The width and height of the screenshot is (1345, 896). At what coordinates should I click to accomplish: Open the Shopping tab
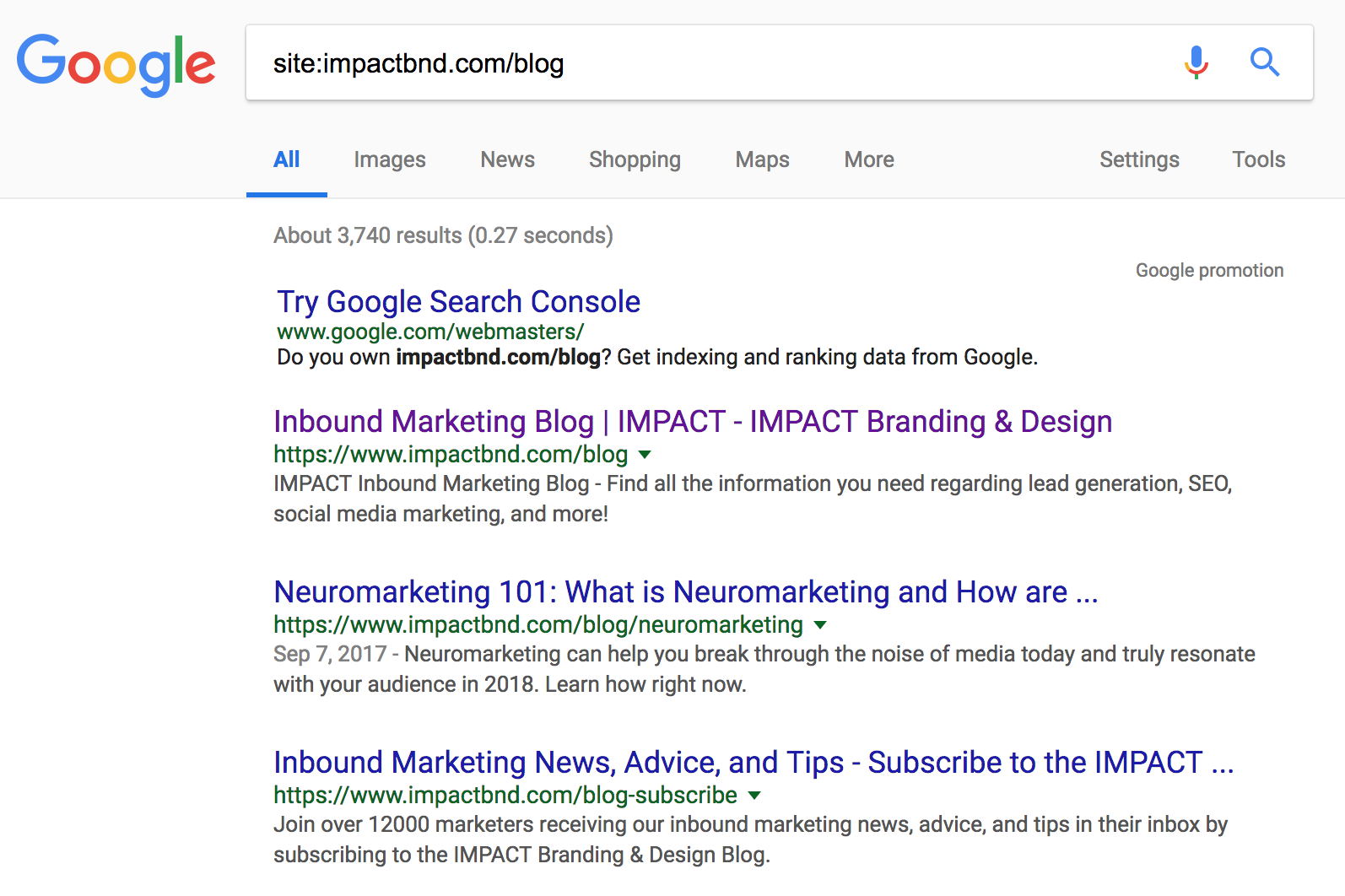click(635, 159)
